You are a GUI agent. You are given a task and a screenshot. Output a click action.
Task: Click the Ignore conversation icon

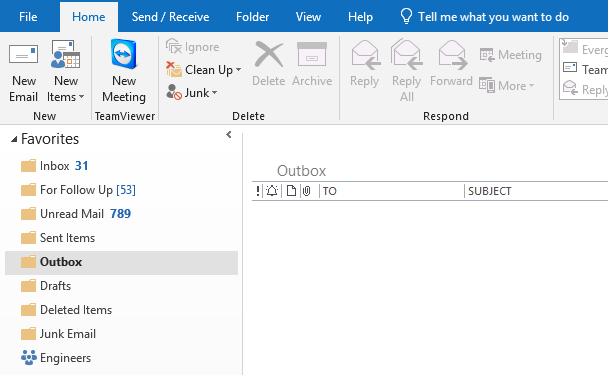pos(173,46)
